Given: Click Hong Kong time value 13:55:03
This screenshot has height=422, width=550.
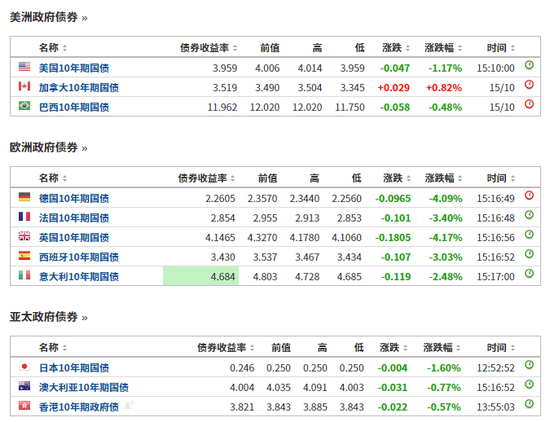Looking at the screenshot, I should 495,407.
